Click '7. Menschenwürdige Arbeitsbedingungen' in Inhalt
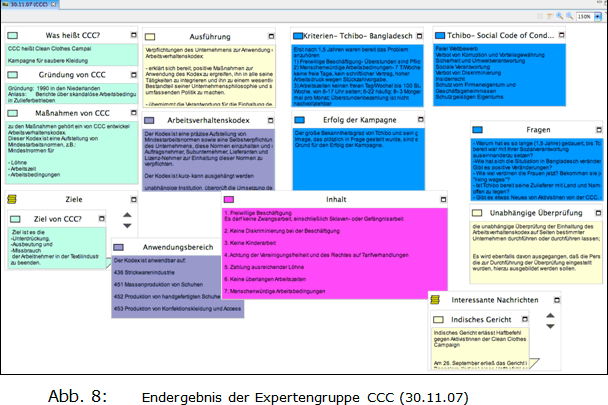This screenshot has width=608, height=405. 275,291
